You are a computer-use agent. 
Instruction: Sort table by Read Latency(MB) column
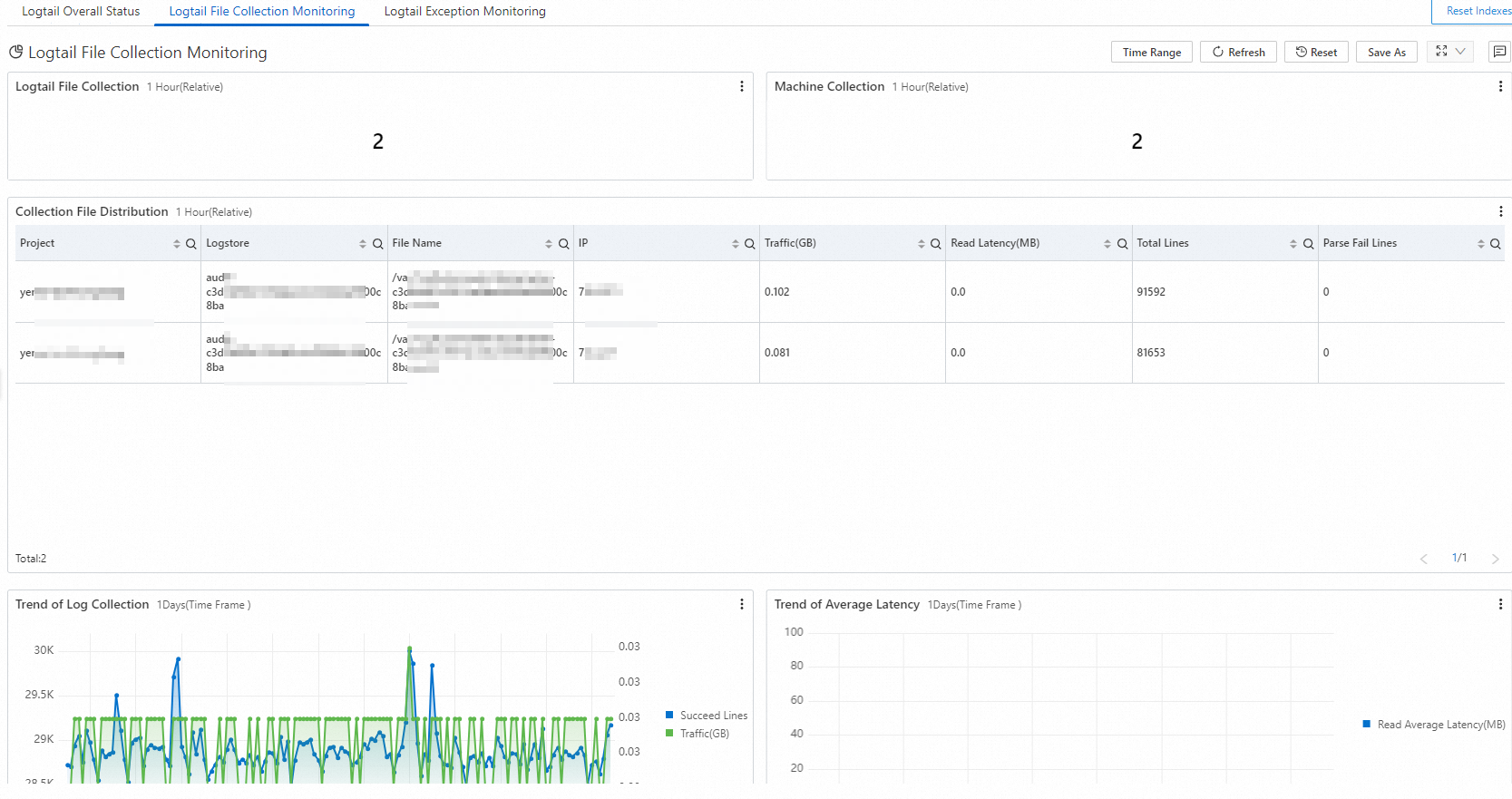click(x=1107, y=244)
